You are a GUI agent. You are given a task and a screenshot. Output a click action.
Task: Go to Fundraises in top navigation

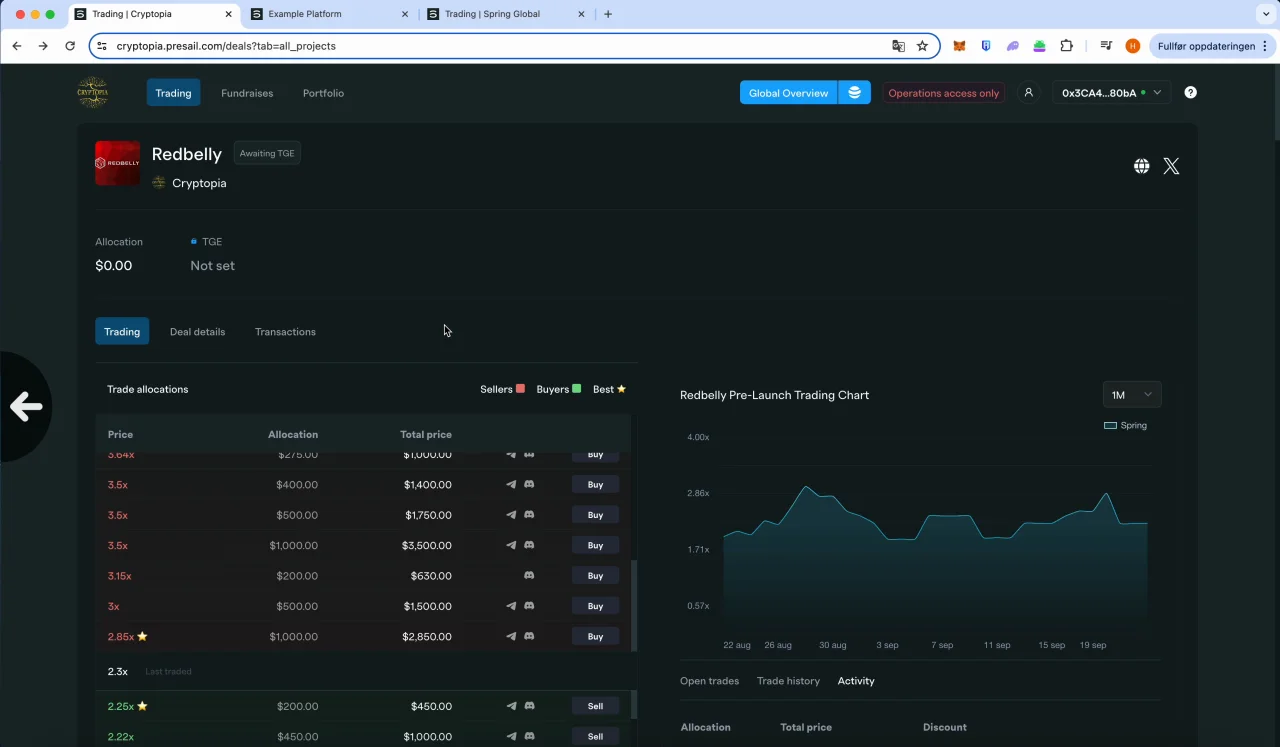click(247, 93)
